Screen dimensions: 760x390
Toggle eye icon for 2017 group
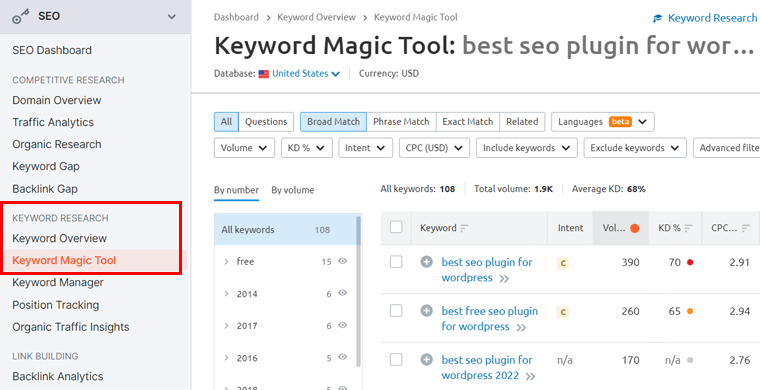click(x=343, y=326)
